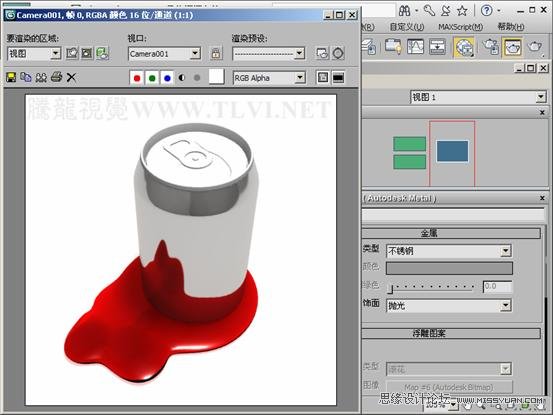The width and height of the screenshot is (553, 415).
Task: Open the 帮助(H) menu
Action: pyautogui.click(x=511, y=26)
